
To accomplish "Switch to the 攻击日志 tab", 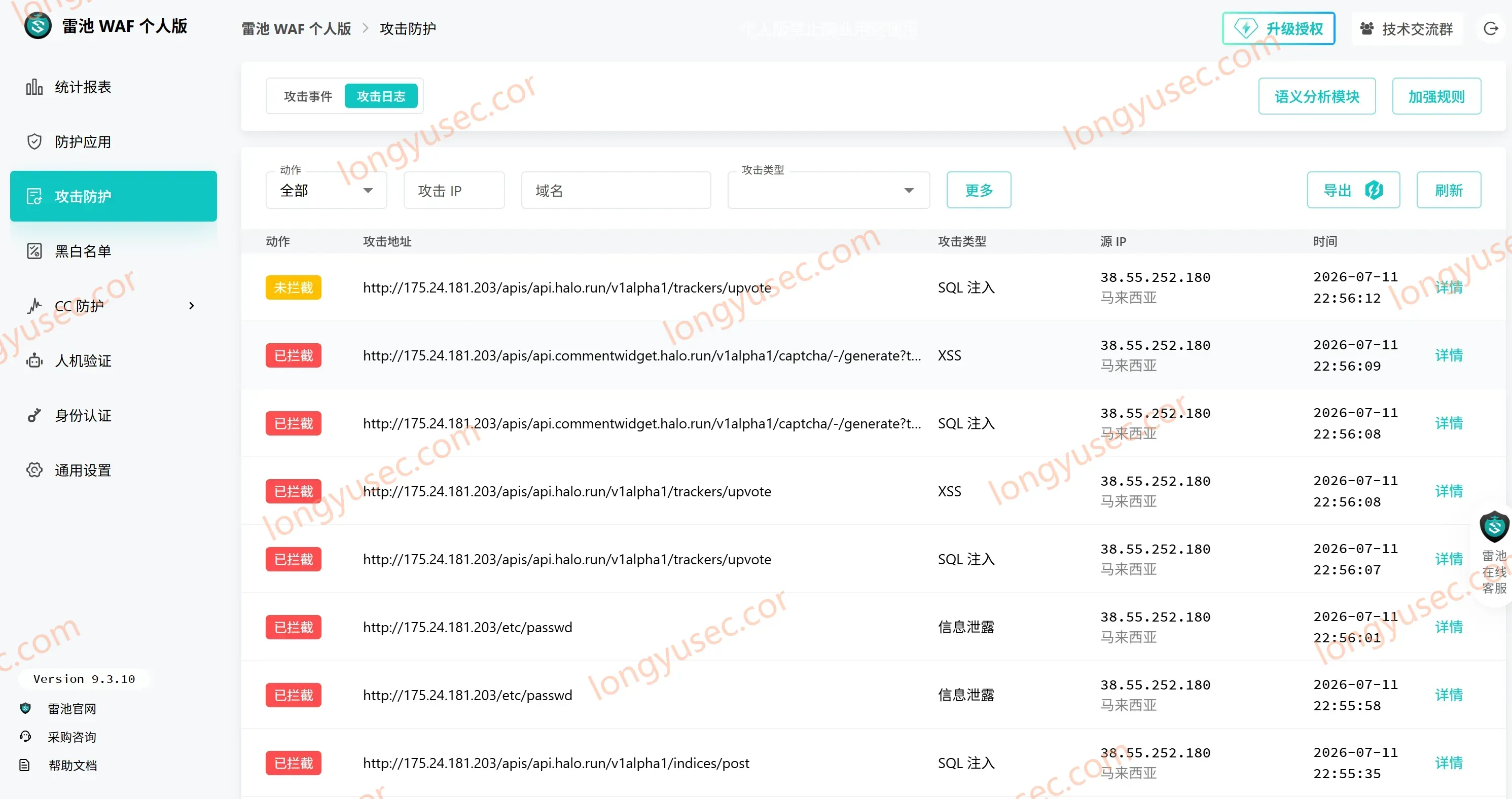I will click(x=381, y=96).
